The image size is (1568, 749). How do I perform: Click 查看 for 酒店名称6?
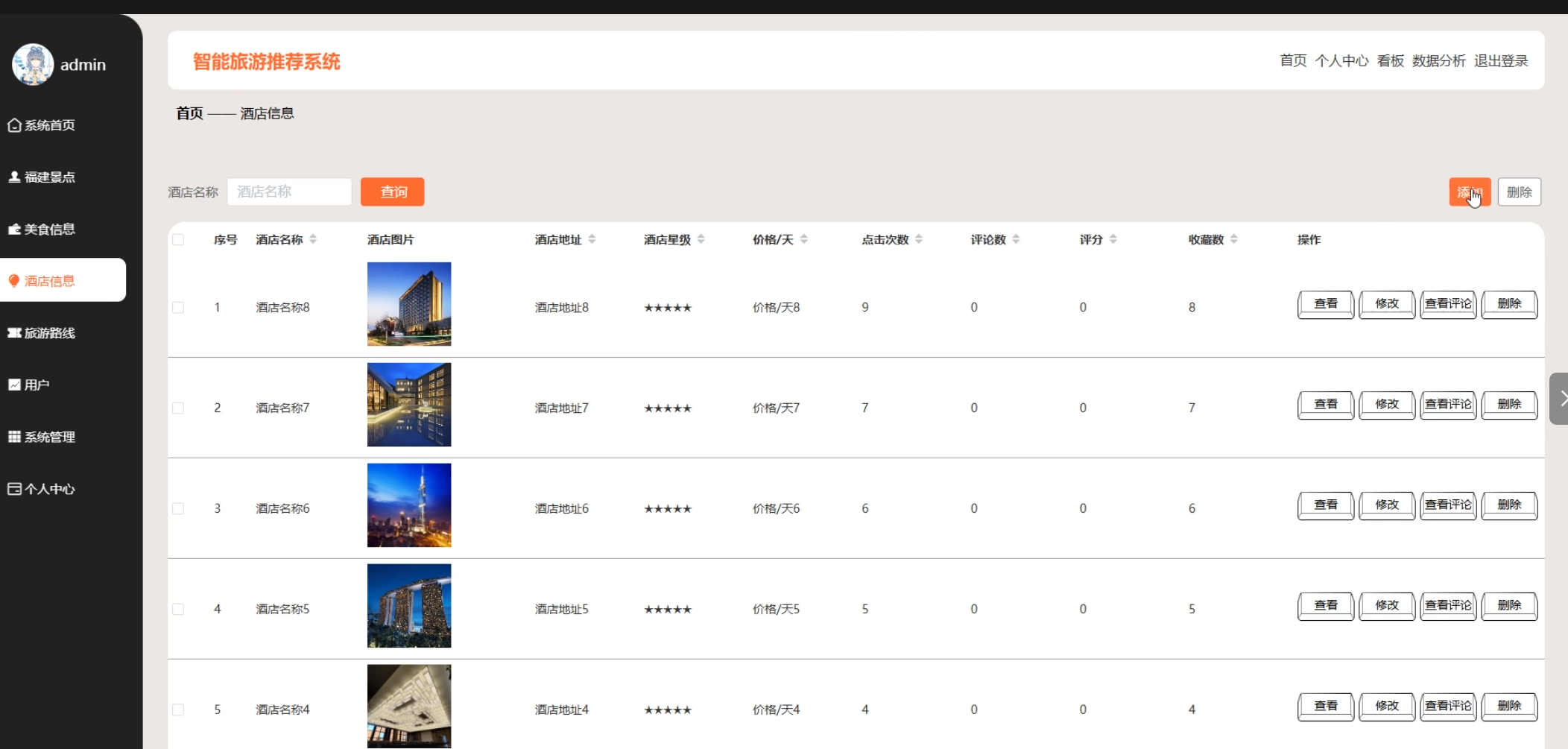coord(1326,505)
